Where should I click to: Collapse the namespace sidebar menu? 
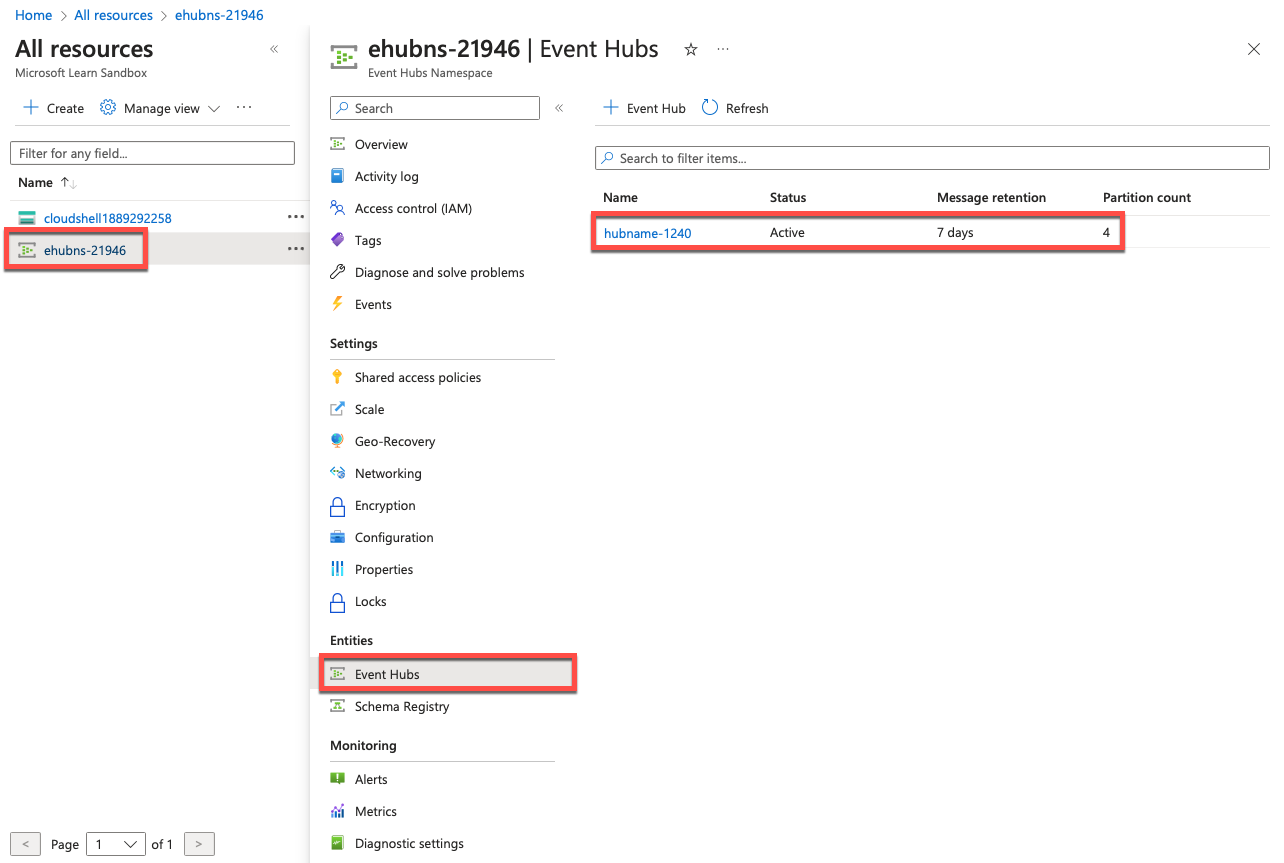click(559, 108)
